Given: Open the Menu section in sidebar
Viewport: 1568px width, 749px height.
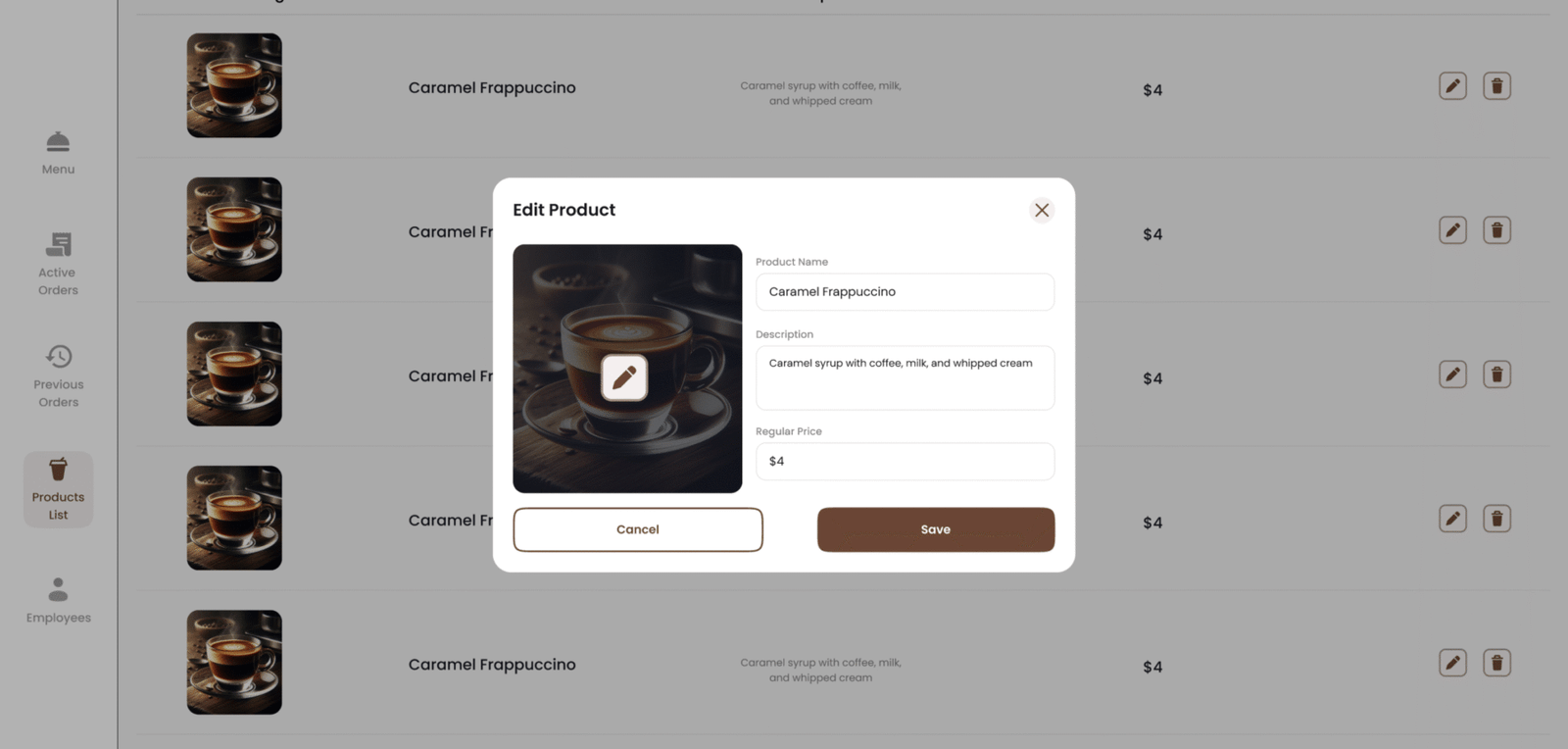Looking at the screenshot, I should tap(58, 153).
